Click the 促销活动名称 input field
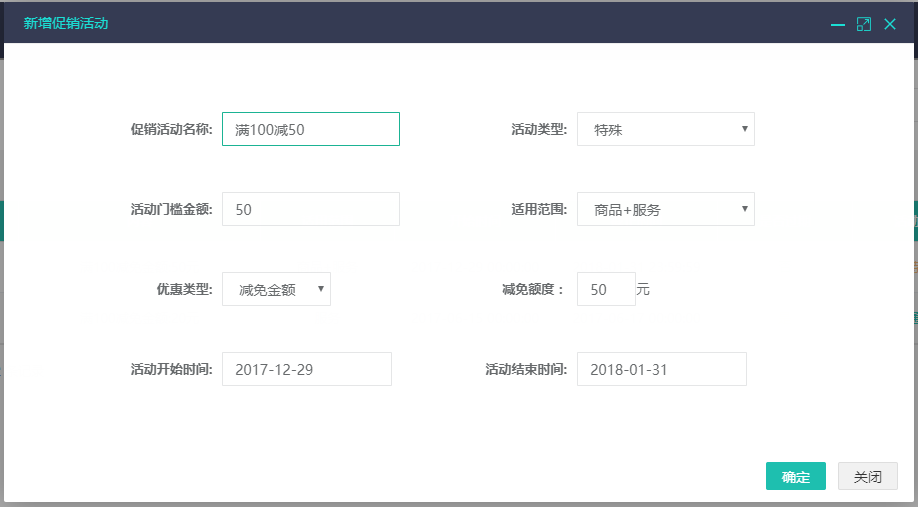This screenshot has height=507, width=918. [x=311, y=129]
